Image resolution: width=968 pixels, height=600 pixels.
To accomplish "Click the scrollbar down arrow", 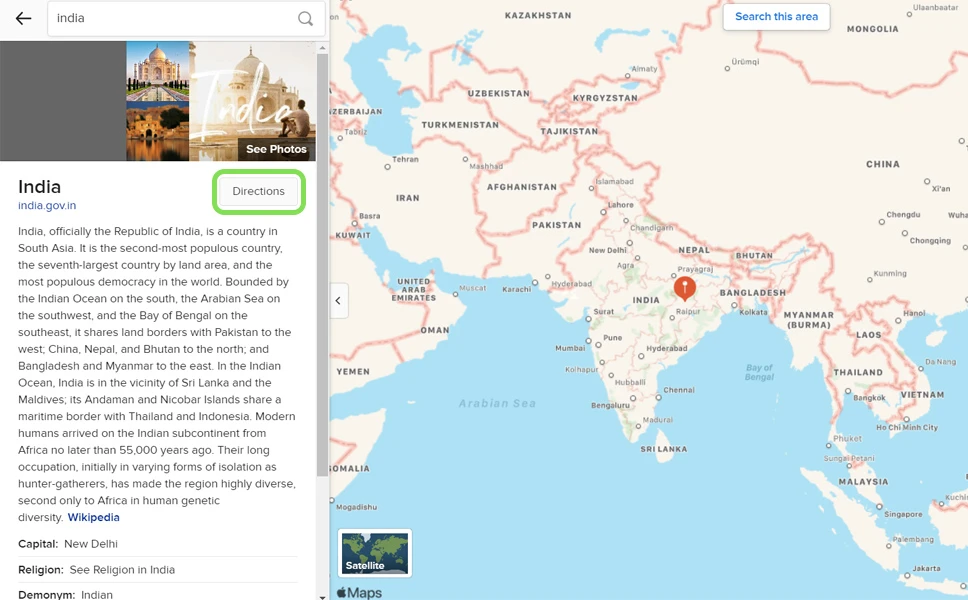I will pos(322,596).
